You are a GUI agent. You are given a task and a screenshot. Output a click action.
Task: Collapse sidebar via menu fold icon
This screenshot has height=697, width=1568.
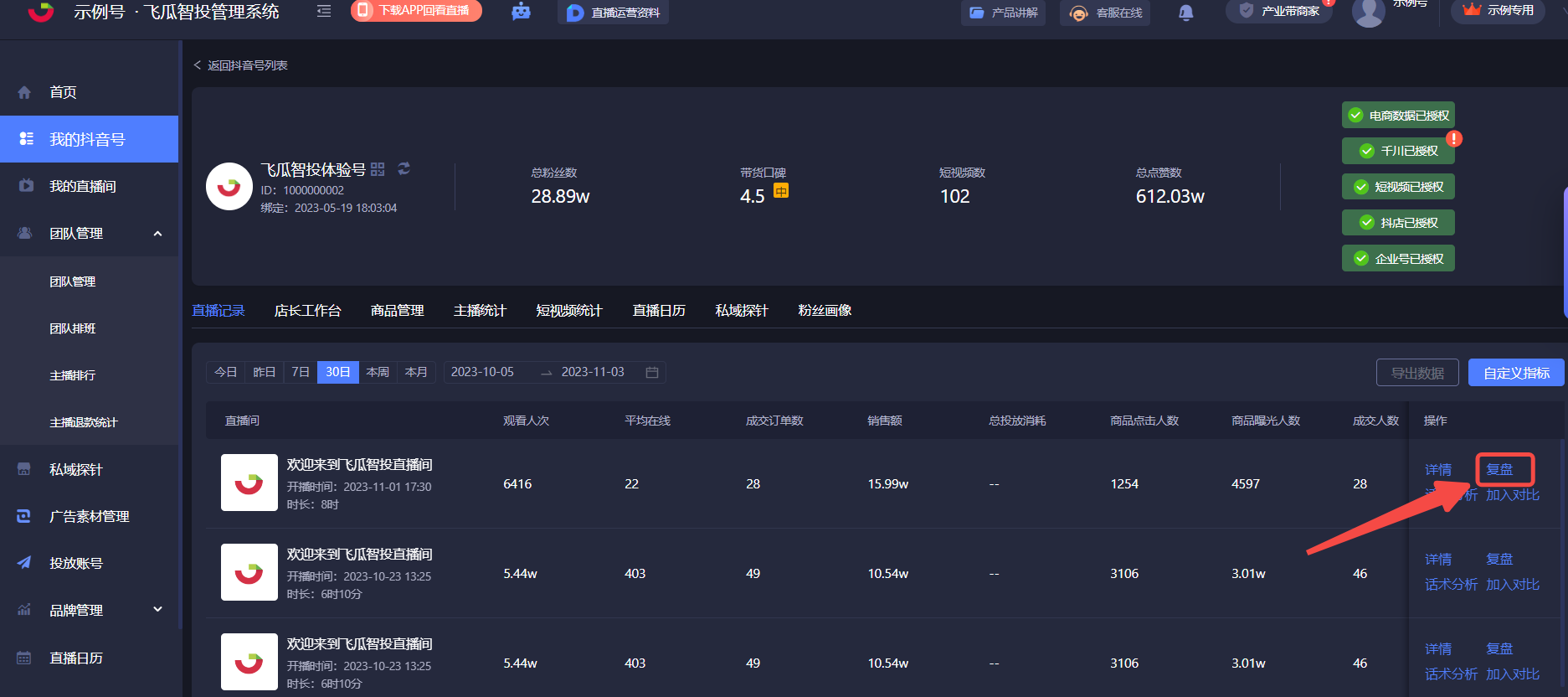(324, 11)
